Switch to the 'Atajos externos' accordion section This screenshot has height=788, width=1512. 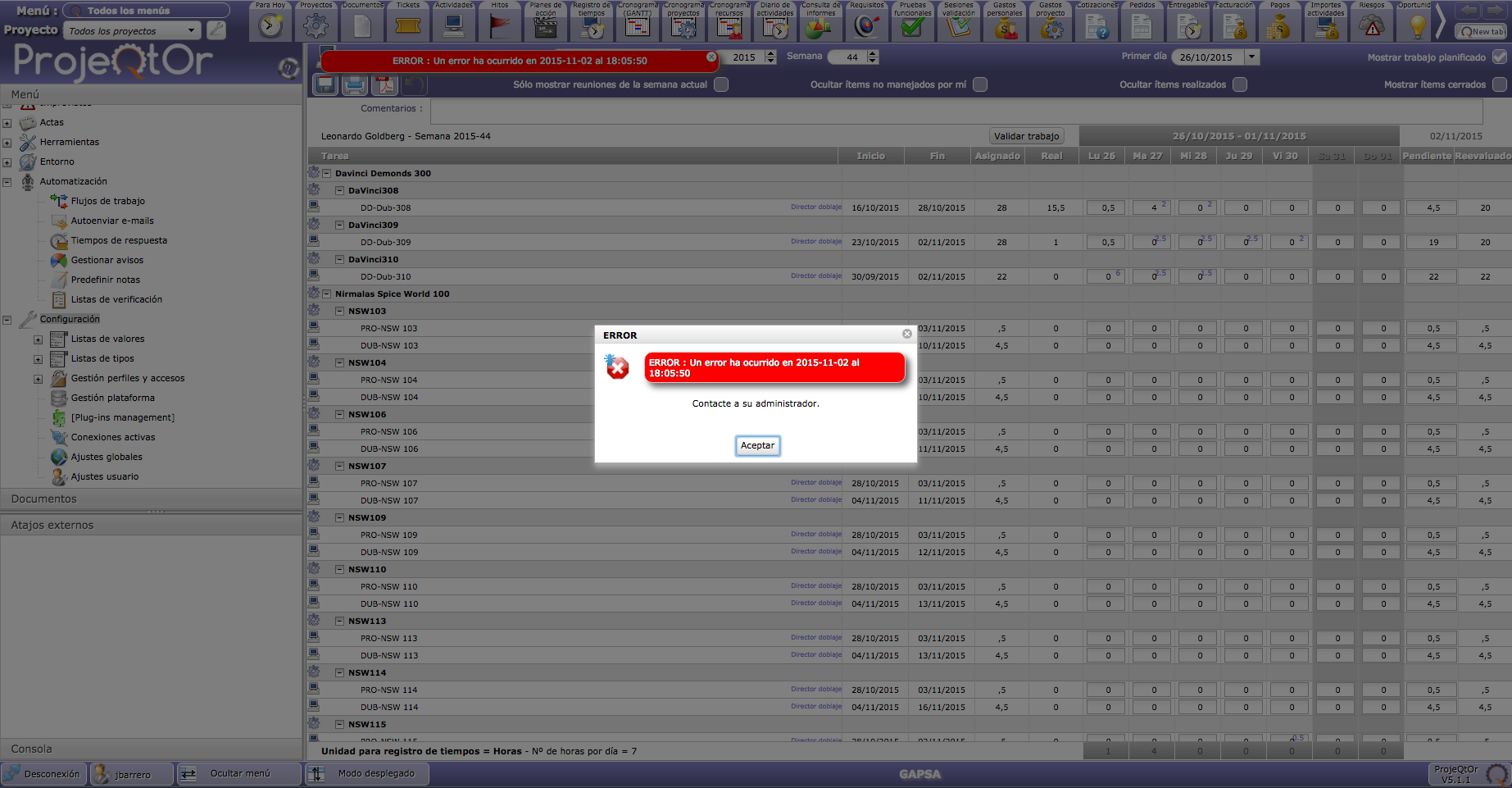[152, 526]
